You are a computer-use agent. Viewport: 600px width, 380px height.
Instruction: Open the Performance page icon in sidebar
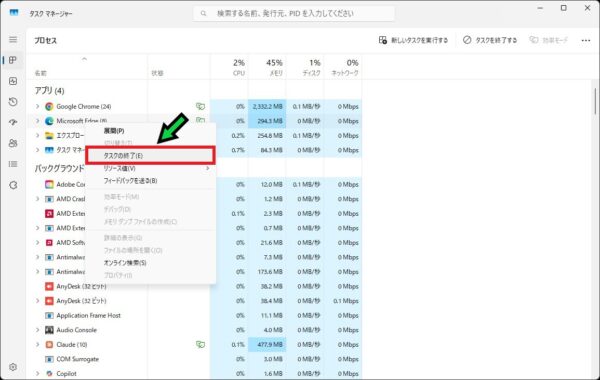coord(13,81)
